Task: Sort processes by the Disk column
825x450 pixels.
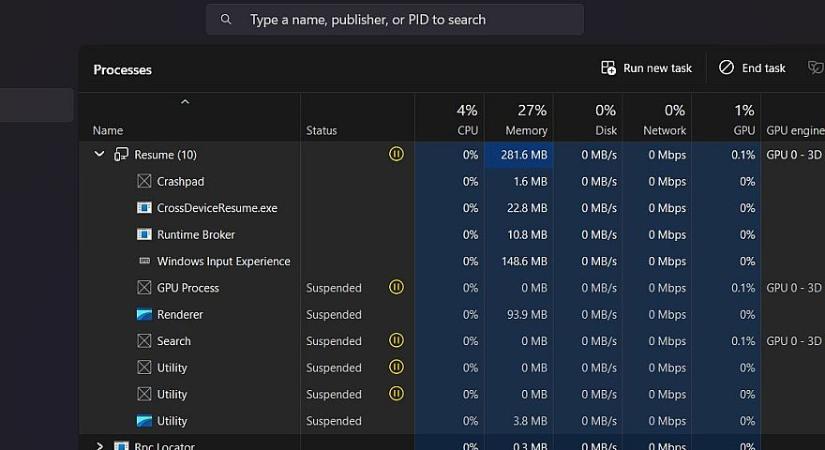Action: 606,119
